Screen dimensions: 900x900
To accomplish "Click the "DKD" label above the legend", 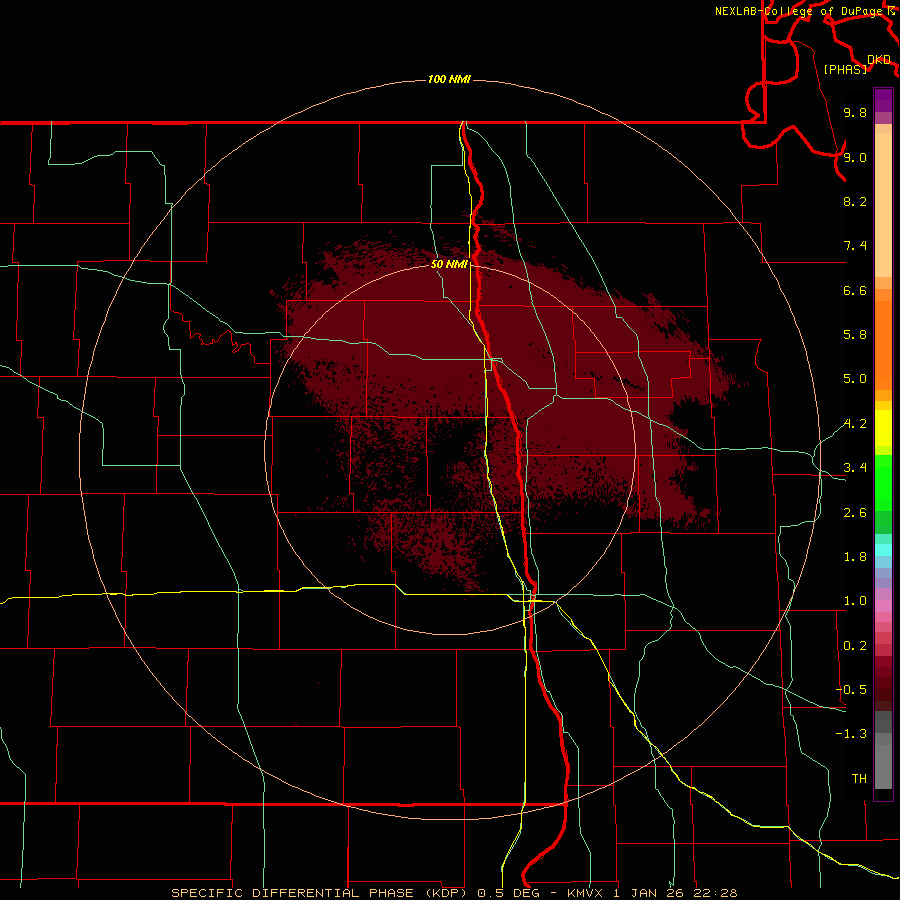I will point(879,60).
